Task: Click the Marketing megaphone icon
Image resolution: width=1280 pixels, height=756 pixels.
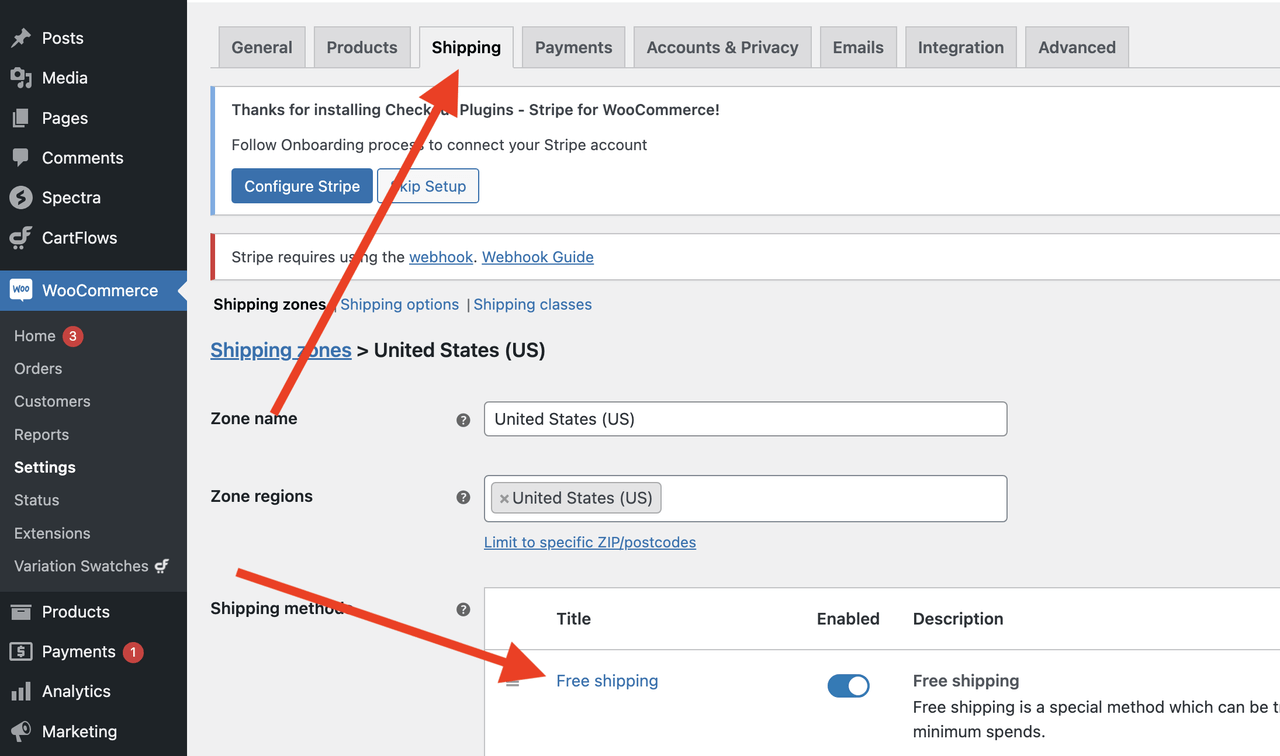Action: pyautogui.click(x=20, y=731)
